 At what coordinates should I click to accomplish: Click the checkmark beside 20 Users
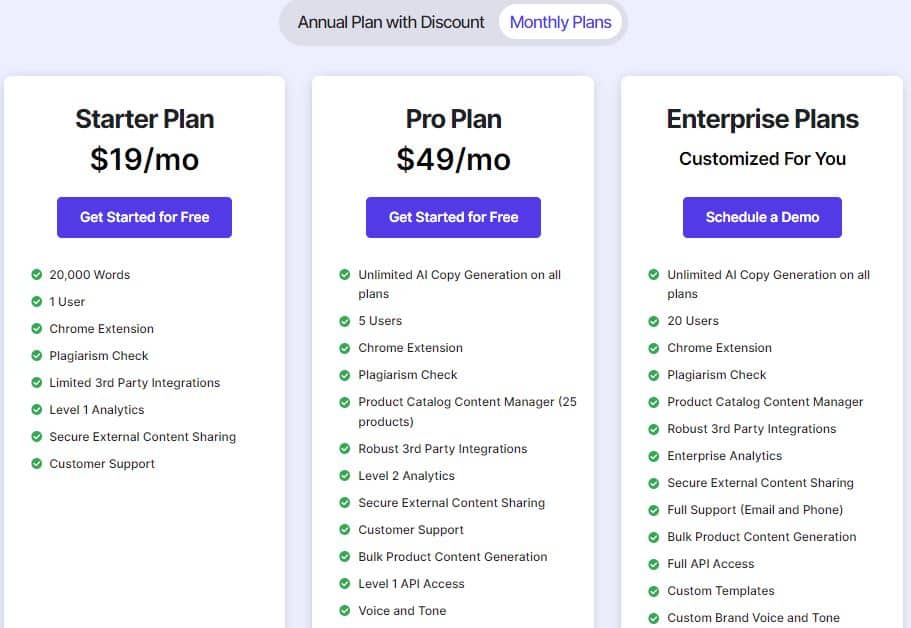pyautogui.click(x=654, y=321)
